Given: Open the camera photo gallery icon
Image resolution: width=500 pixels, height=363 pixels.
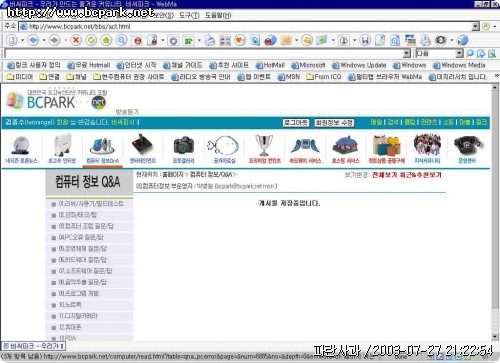Looking at the screenshot, I should click(183, 149).
